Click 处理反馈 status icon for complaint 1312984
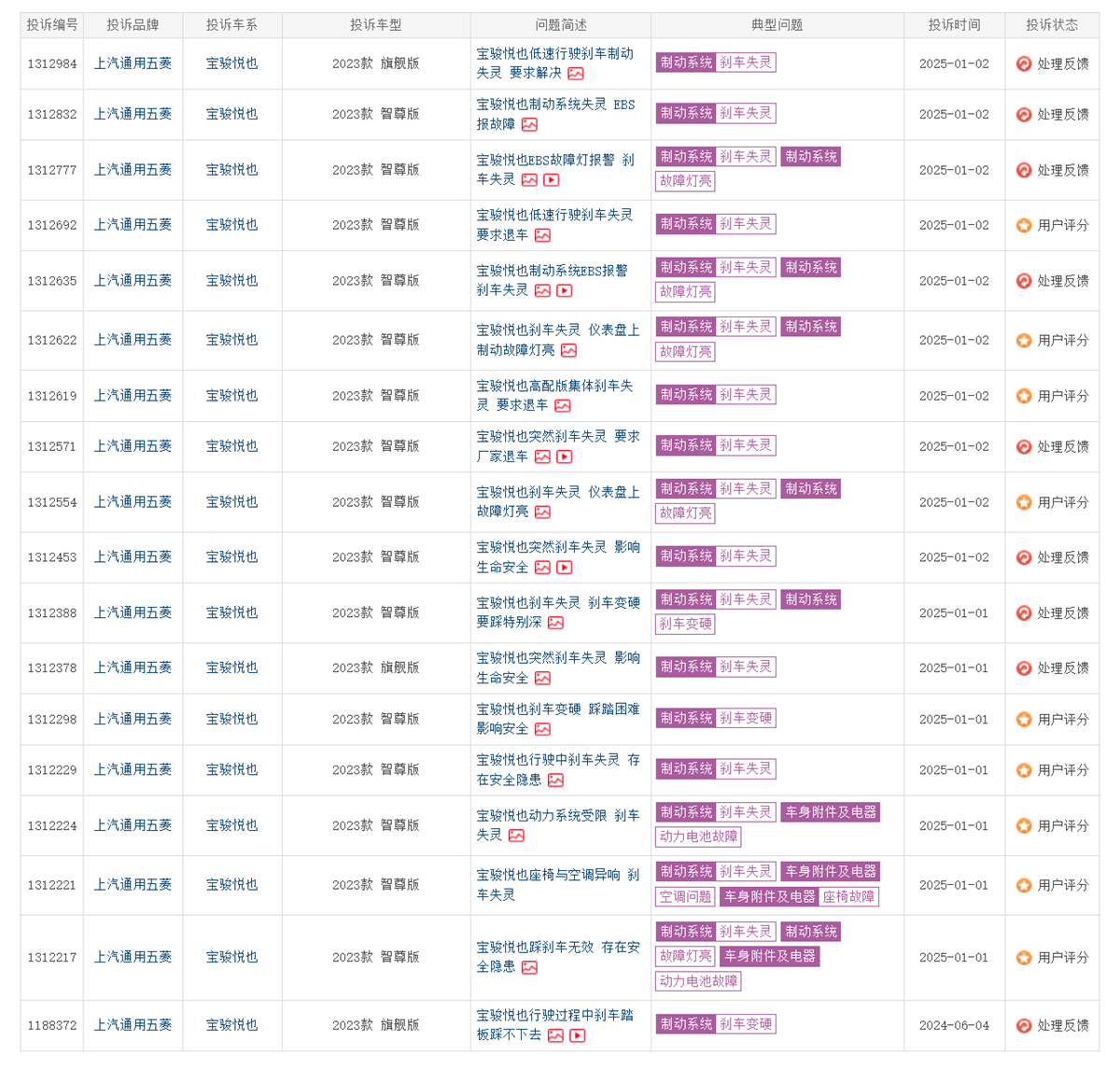 click(1024, 64)
